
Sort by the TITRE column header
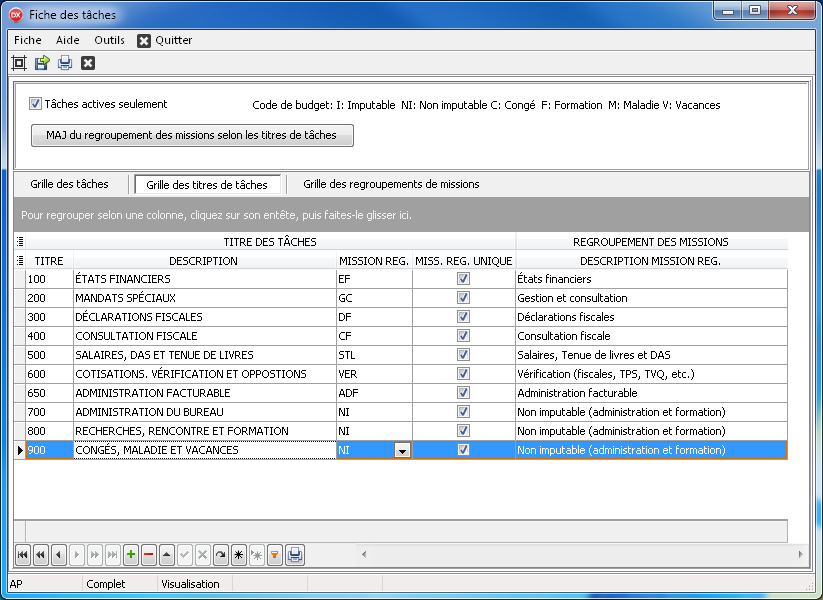[49, 261]
